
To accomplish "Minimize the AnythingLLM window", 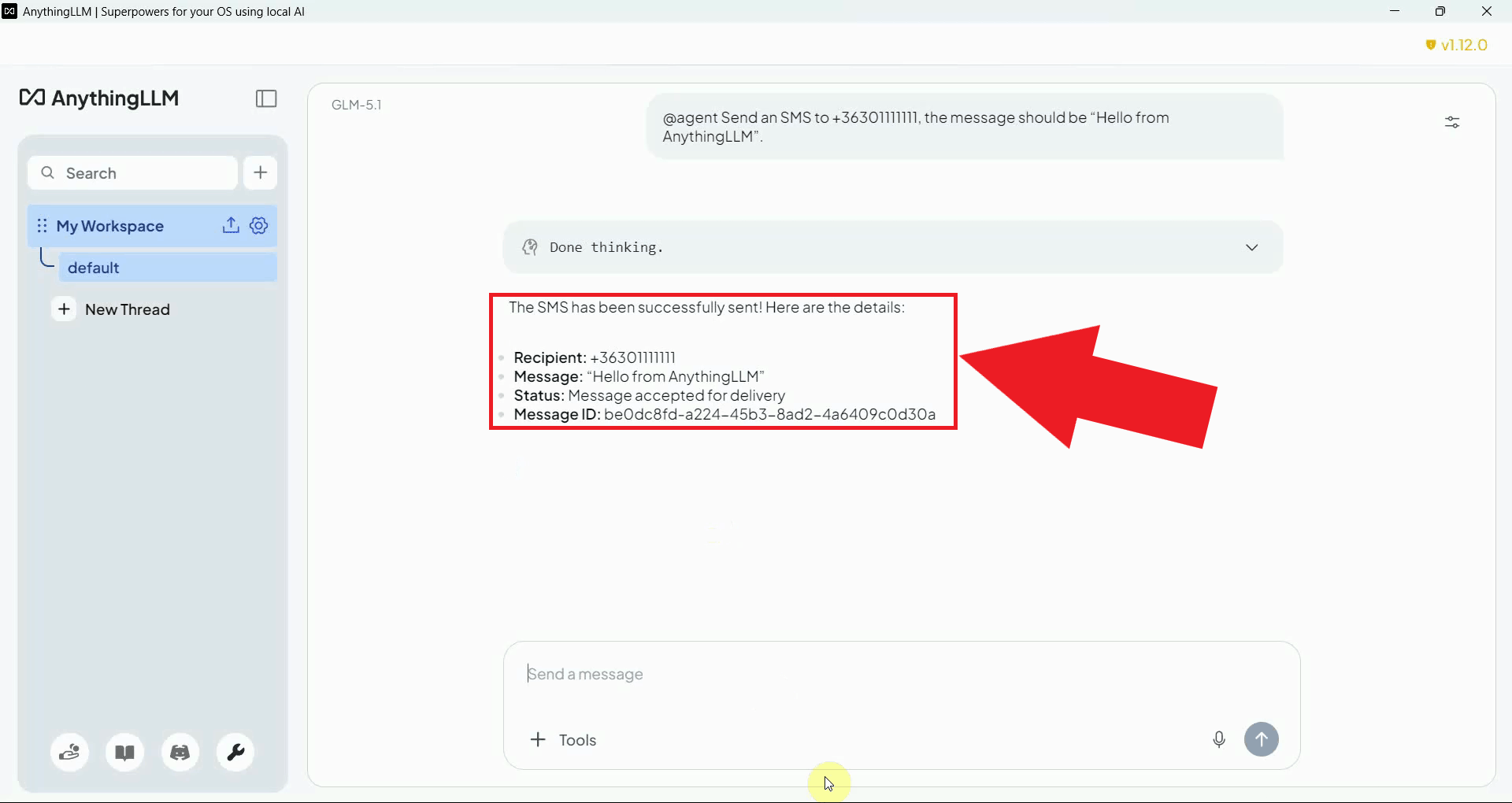I will [x=1395, y=11].
